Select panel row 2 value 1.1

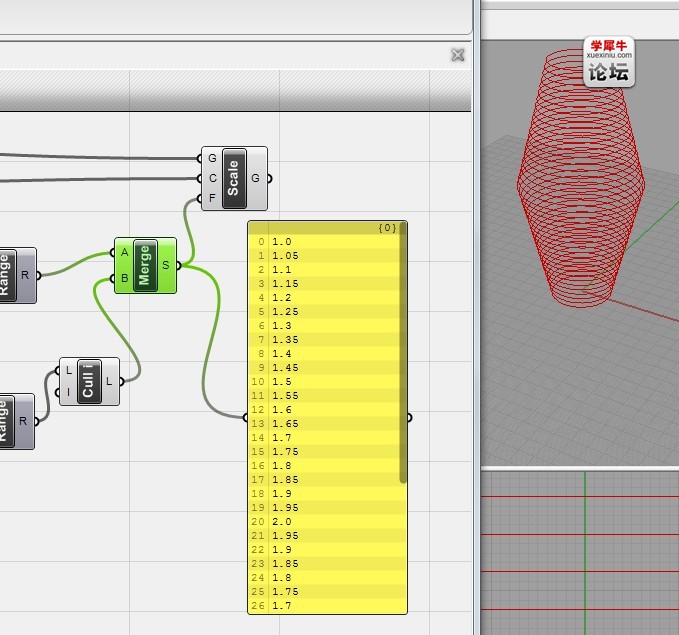[x=324, y=269]
